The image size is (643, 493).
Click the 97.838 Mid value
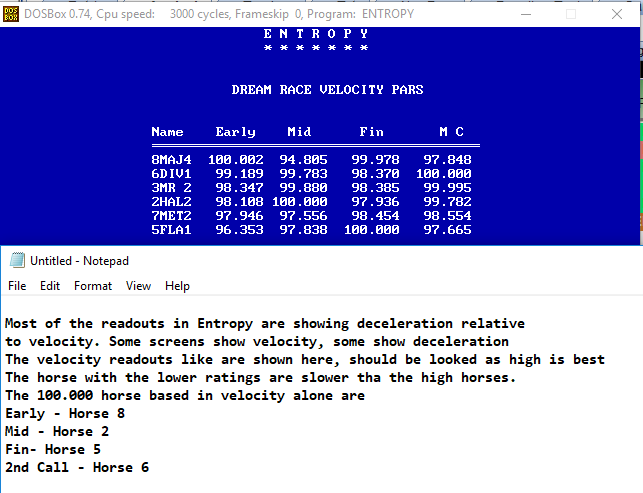[303, 229]
